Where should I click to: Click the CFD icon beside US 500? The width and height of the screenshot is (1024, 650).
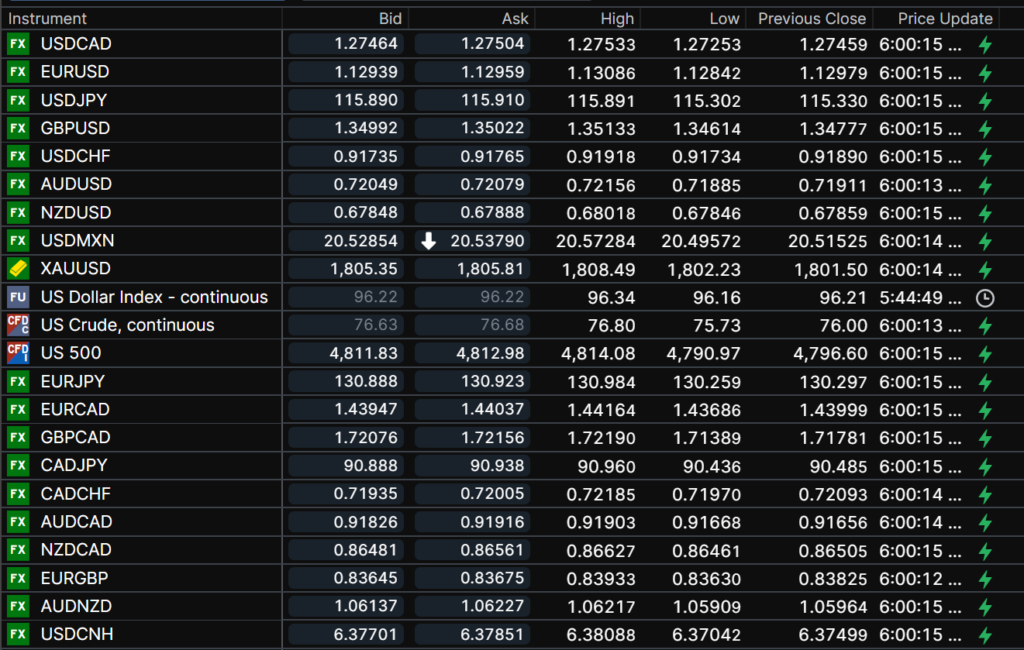[18, 353]
